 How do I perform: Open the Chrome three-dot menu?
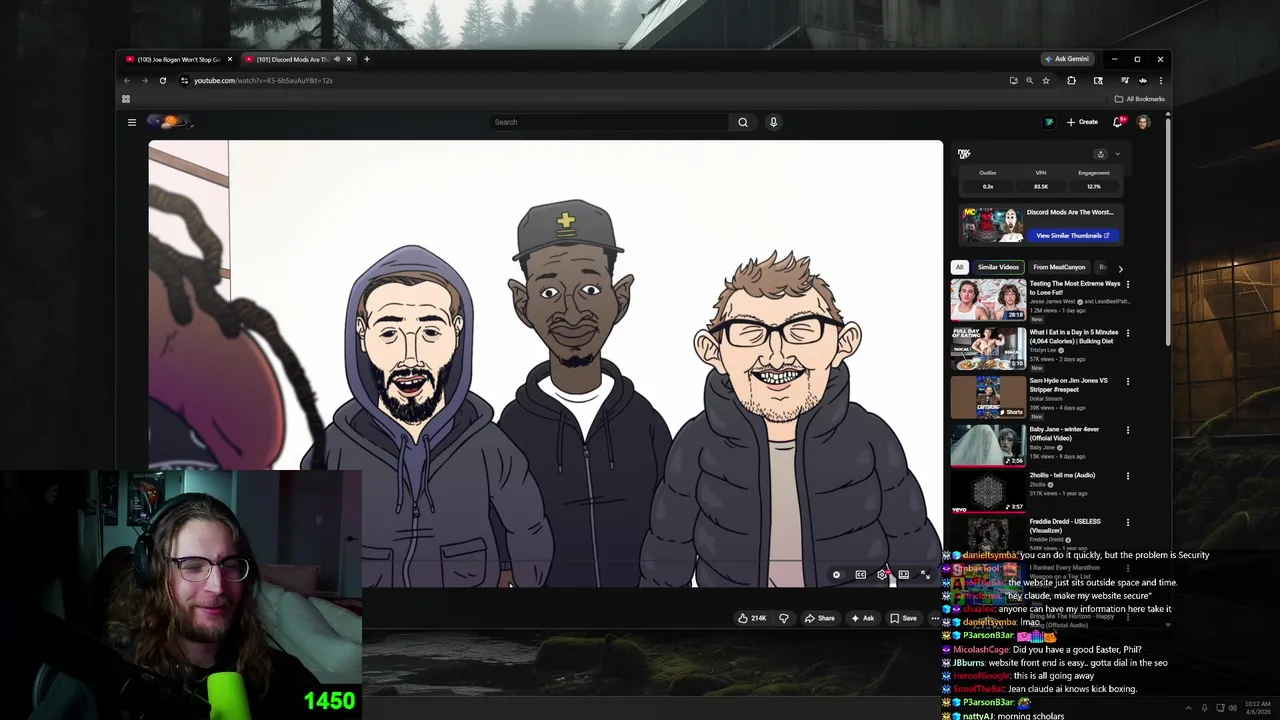click(1161, 80)
